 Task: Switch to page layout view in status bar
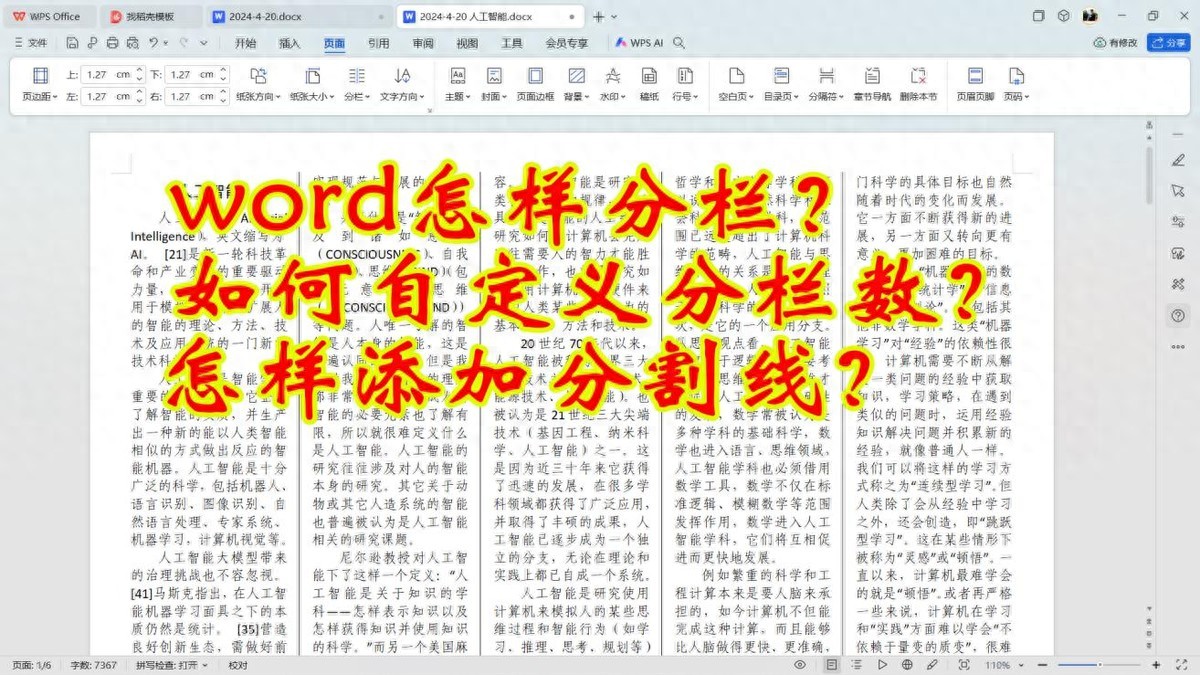click(831, 665)
